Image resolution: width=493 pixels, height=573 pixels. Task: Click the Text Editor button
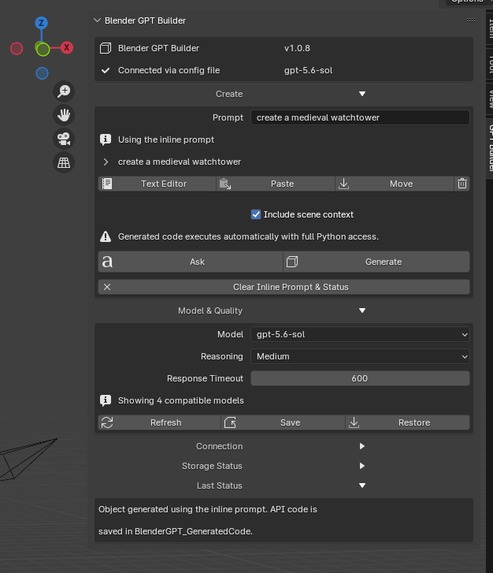pos(157,183)
